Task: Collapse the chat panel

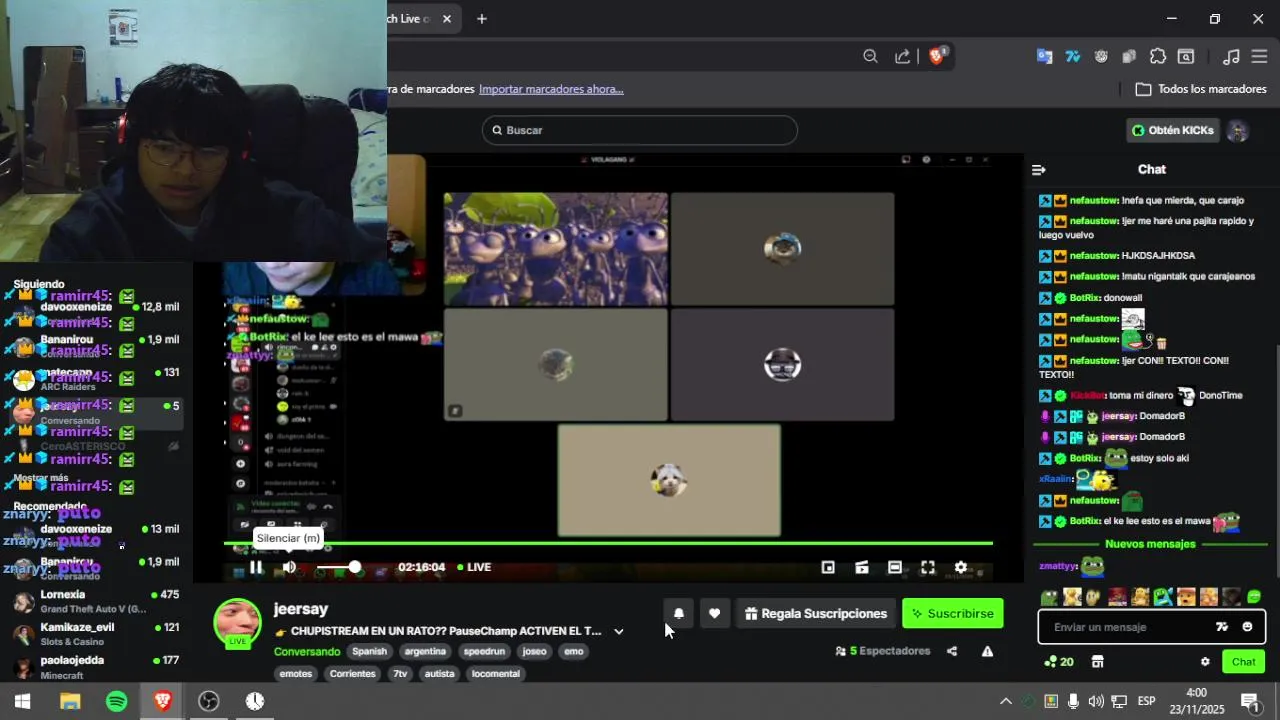Action: click(x=1039, y=170)
